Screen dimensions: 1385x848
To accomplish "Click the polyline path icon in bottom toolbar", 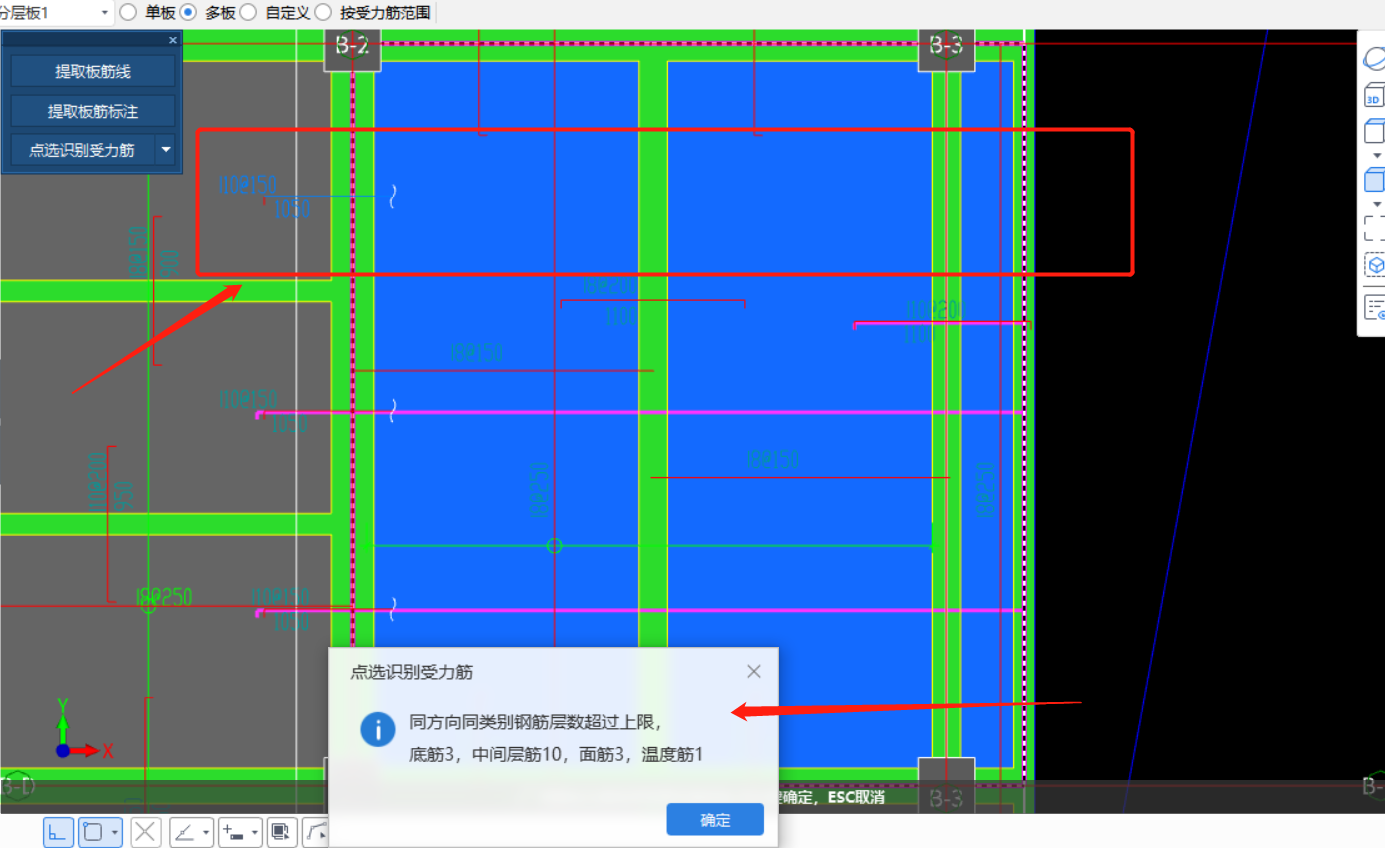I will (x=317, y=832).
